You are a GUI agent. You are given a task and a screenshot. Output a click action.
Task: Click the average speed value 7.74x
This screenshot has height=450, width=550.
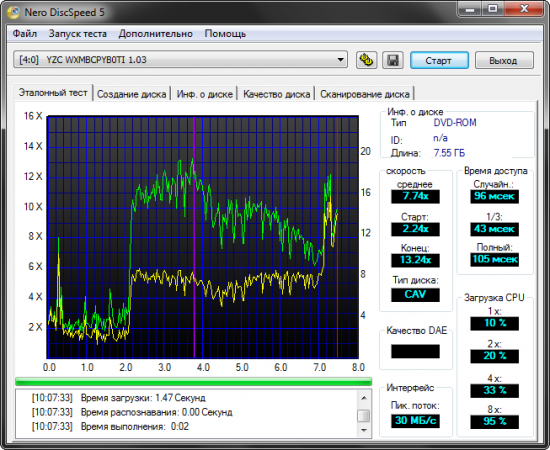(x=415, y=196)
